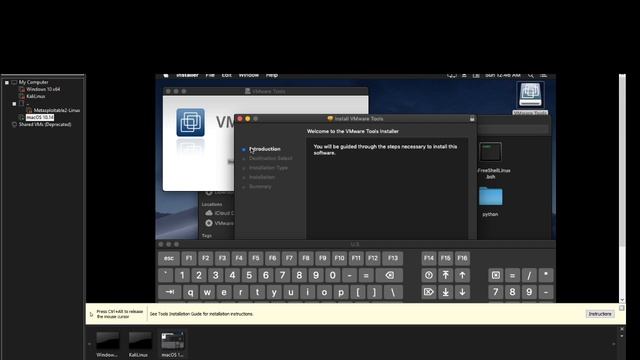Image resolution: width=640 pixels, height=360 pixels.
Task: Click the numpad 7 key
Action: tap(496, 292)
